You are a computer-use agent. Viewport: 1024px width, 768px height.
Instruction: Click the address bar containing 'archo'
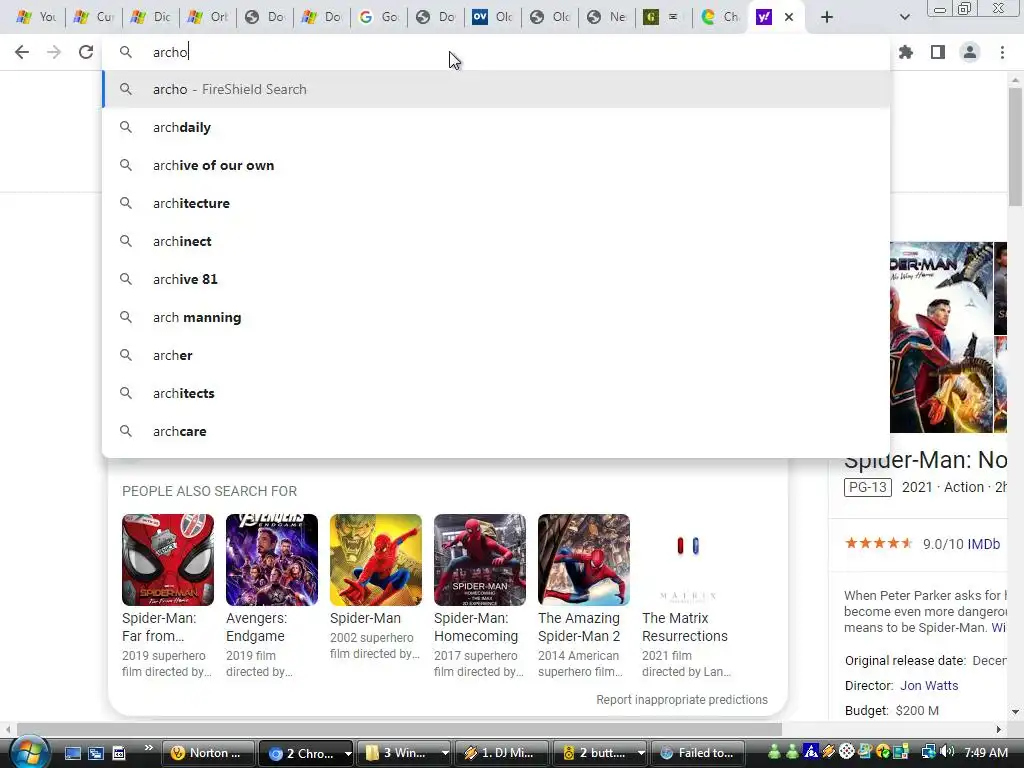point(496,52)
